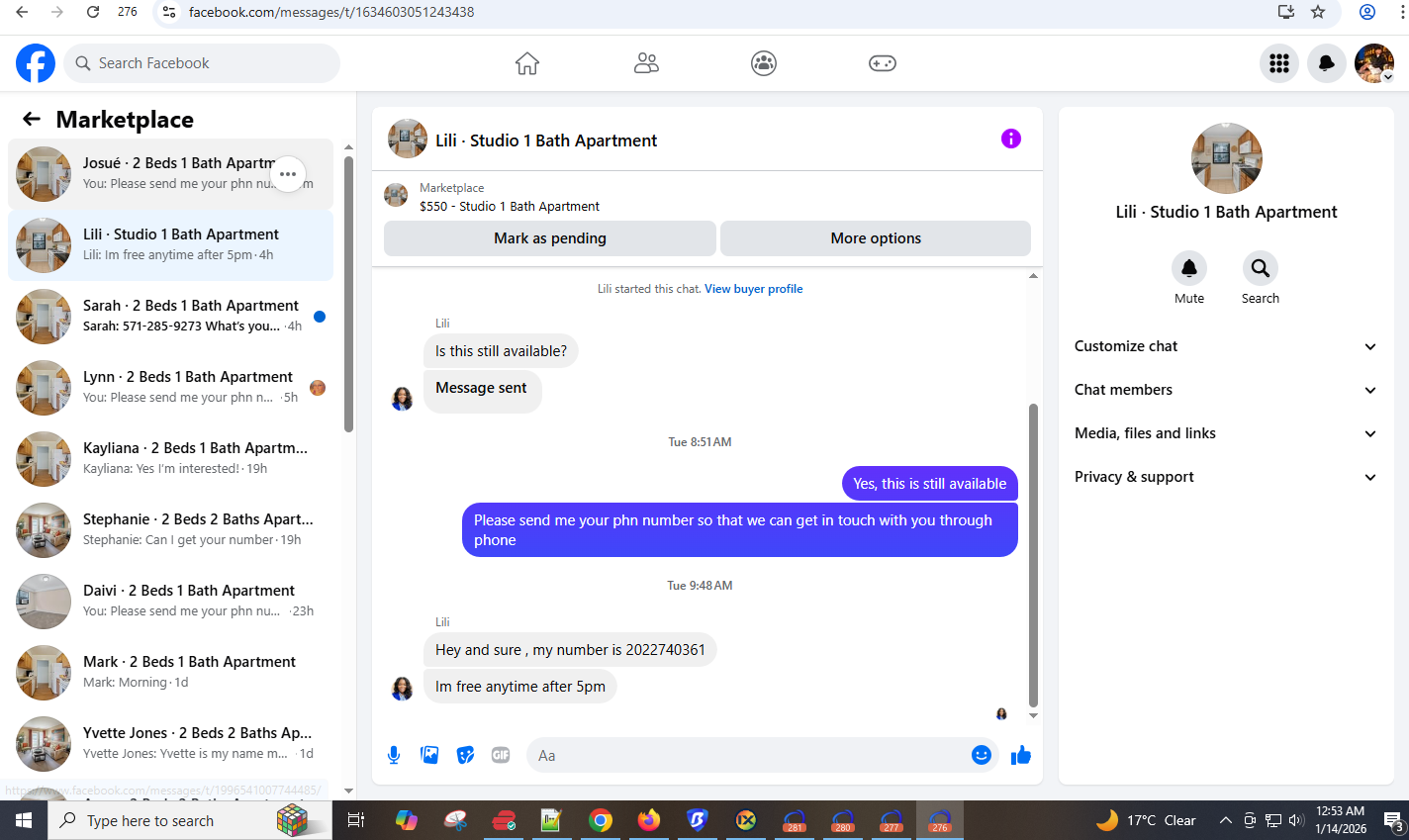Click the Windows taskbar search box
Viewport: 1409px width, 840px height.
190,820
